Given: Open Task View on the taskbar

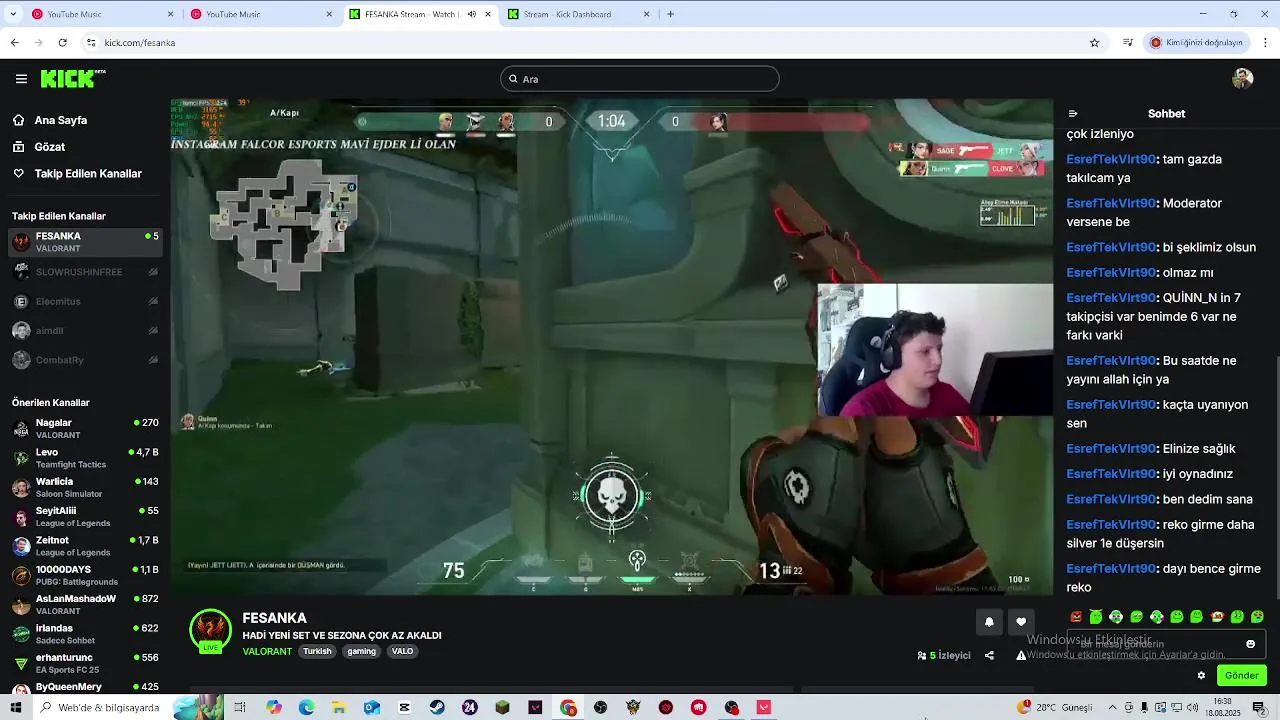Looking at the screenshot, I should (240, 707).
